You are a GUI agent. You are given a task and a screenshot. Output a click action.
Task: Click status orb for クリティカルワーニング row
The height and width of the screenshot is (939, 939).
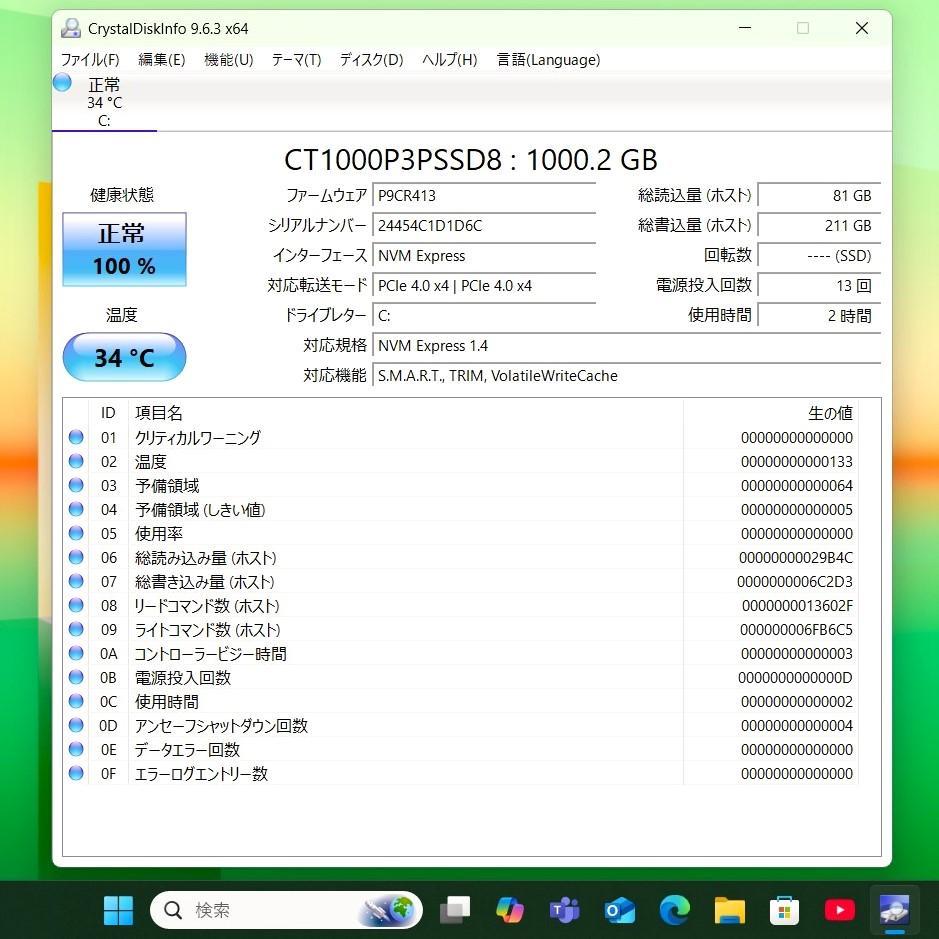click(76, 437)
